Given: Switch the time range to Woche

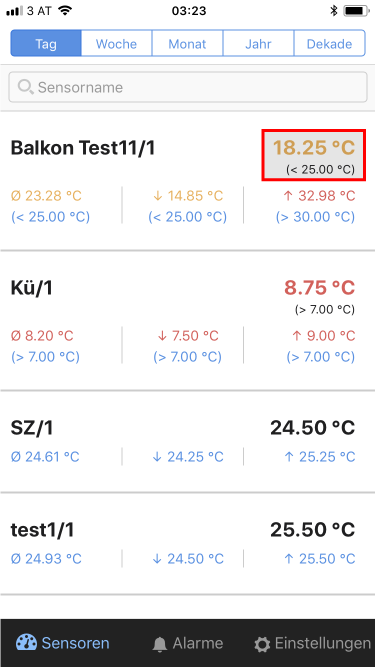Looking at the screenshot, I should [x=116, y=43].
